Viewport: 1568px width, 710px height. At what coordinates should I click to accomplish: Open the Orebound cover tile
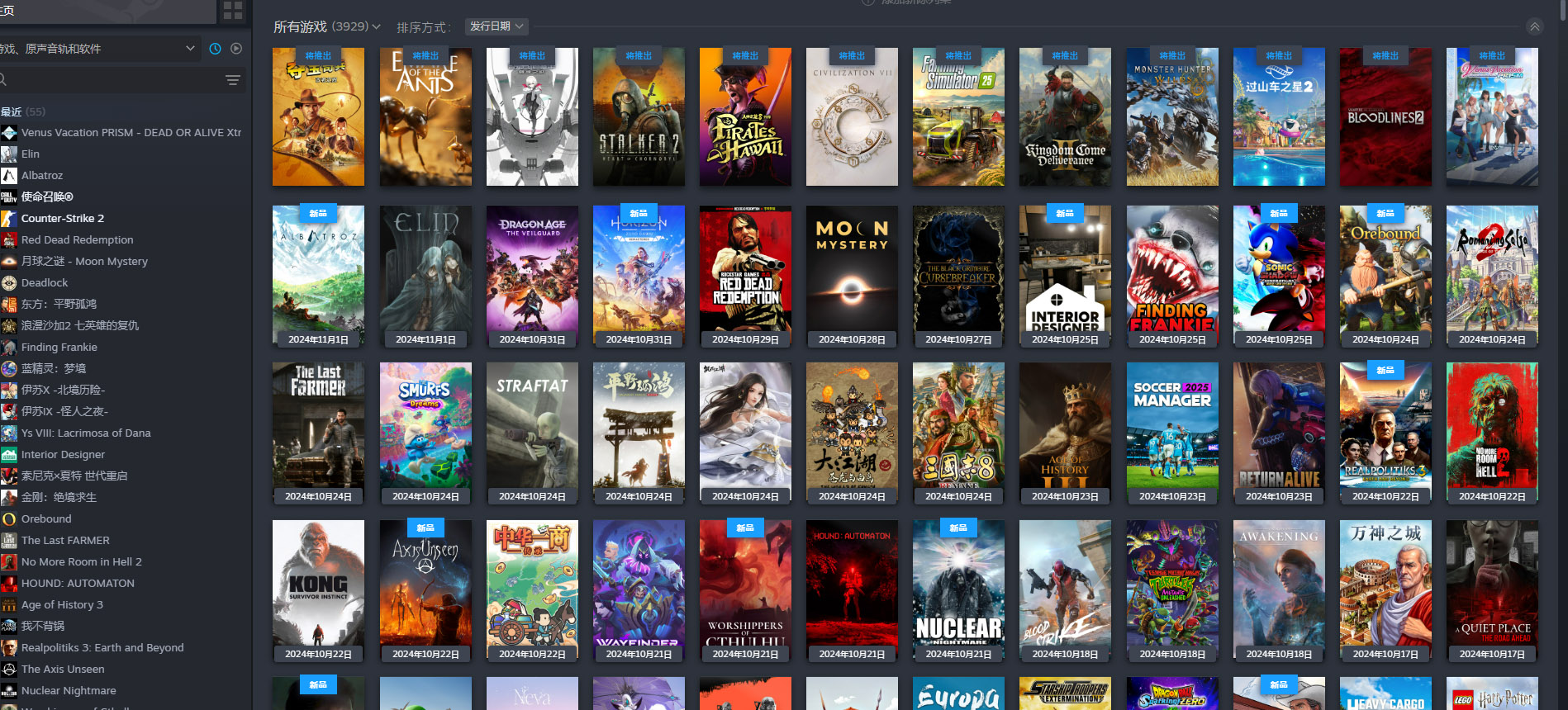click(x=1385, y=274)
